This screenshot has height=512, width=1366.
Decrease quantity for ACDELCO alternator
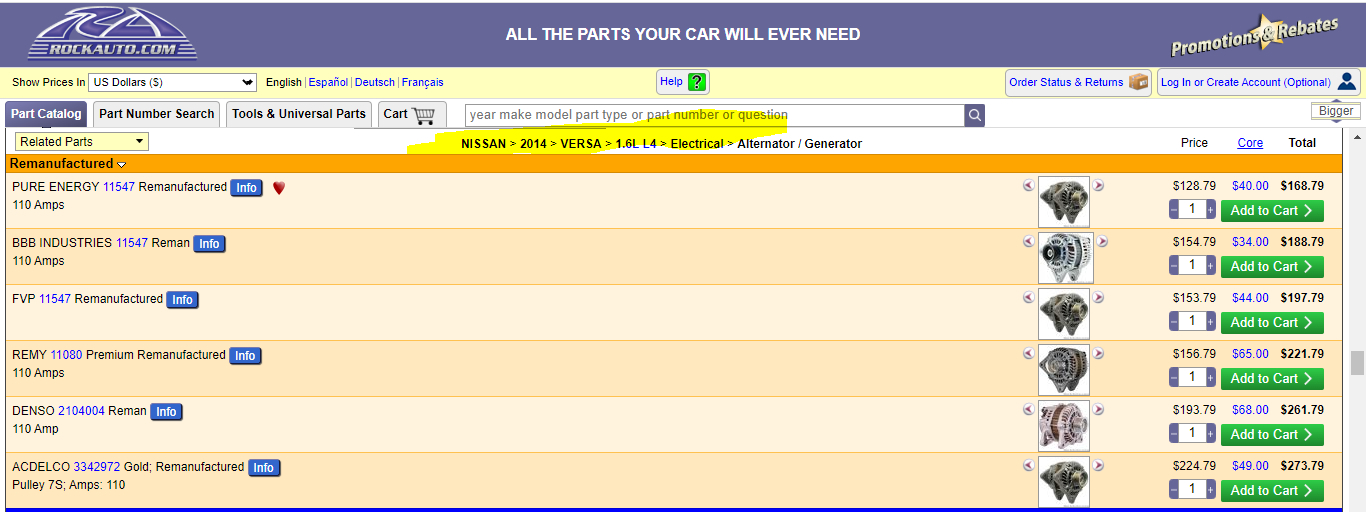click(1174, 490)
